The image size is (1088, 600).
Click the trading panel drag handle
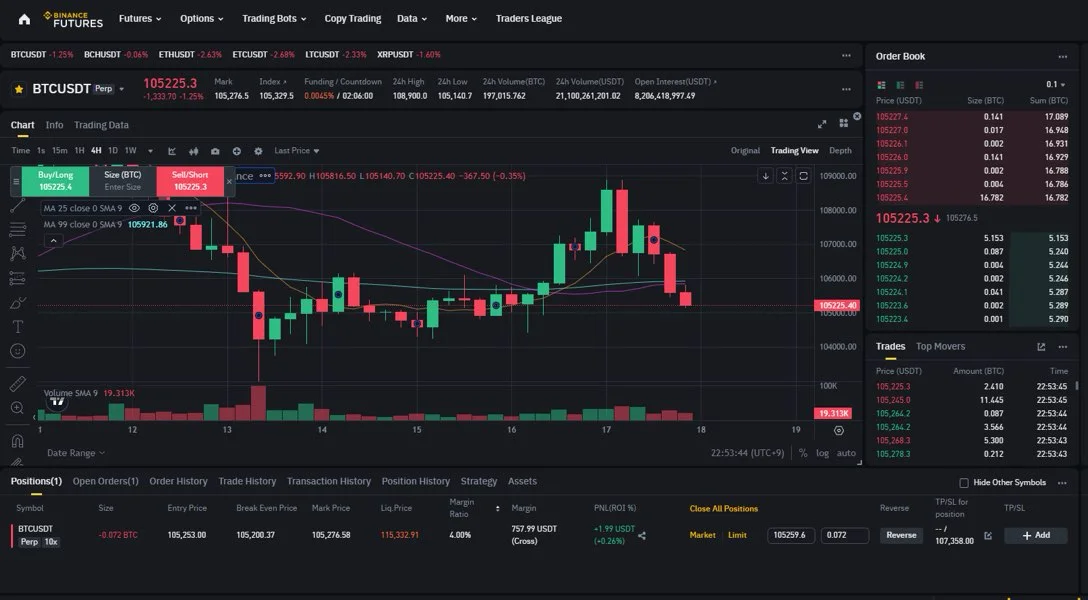(x=15, y=182)
